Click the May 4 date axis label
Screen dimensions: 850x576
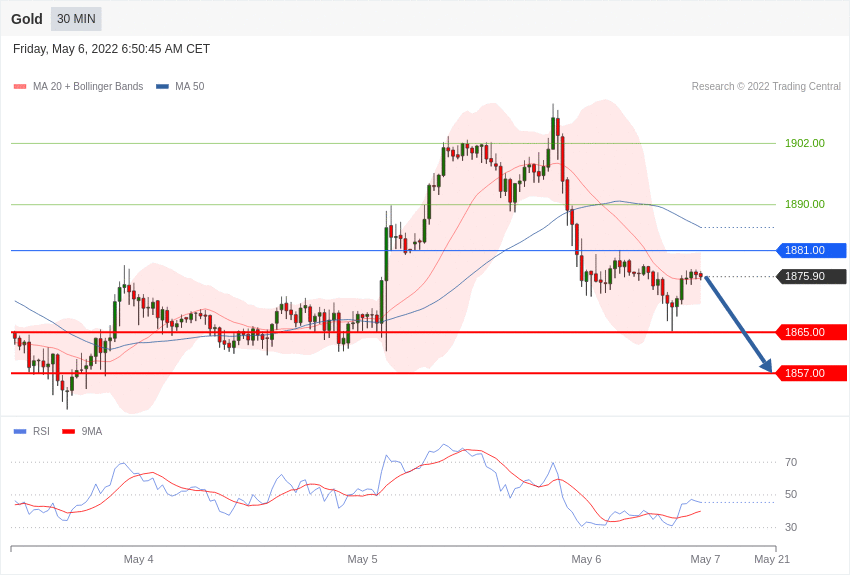138,559
